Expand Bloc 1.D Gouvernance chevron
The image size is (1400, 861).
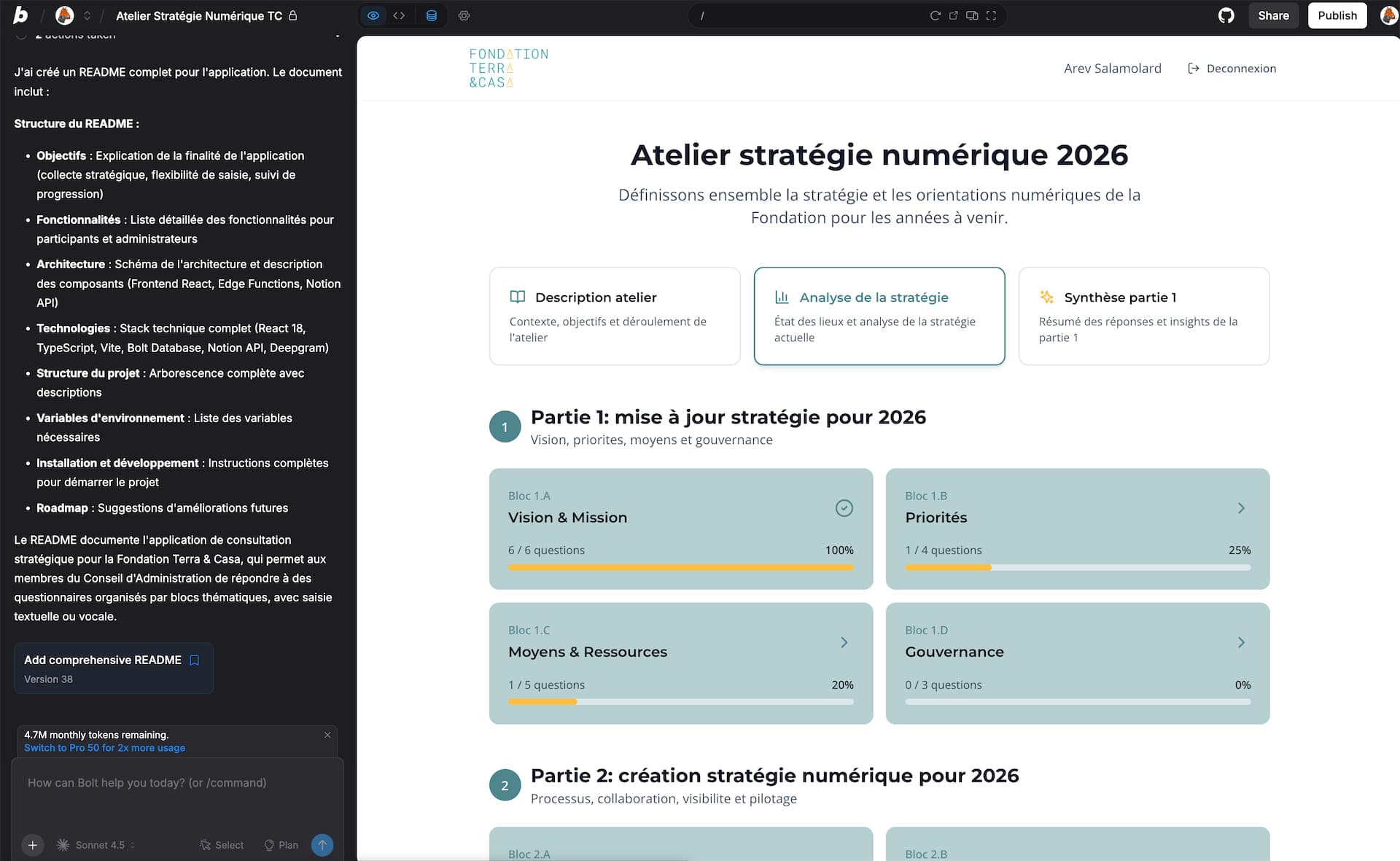(x=1241, y=642)
